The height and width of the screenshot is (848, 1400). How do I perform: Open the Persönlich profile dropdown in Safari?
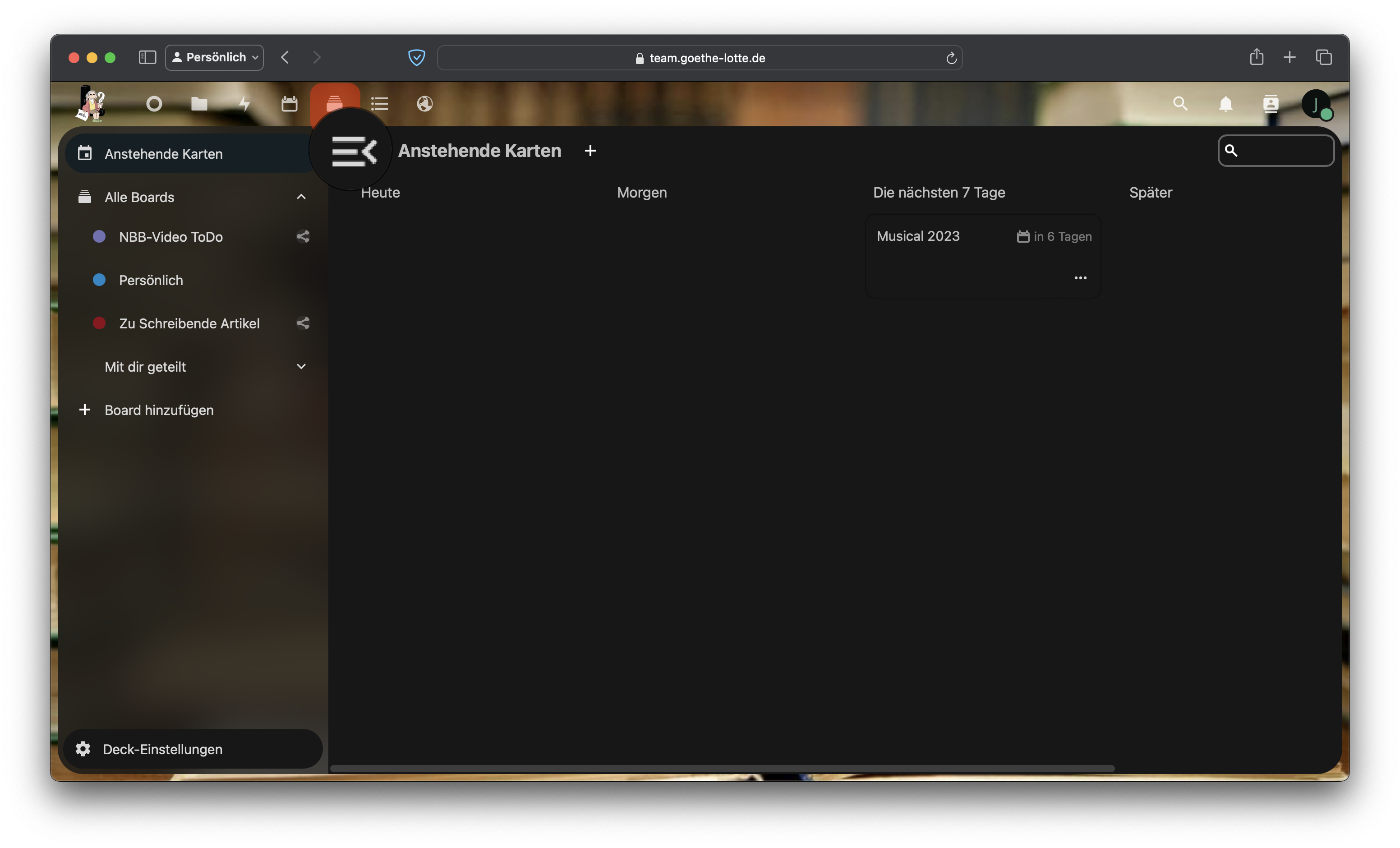point(214,57)
